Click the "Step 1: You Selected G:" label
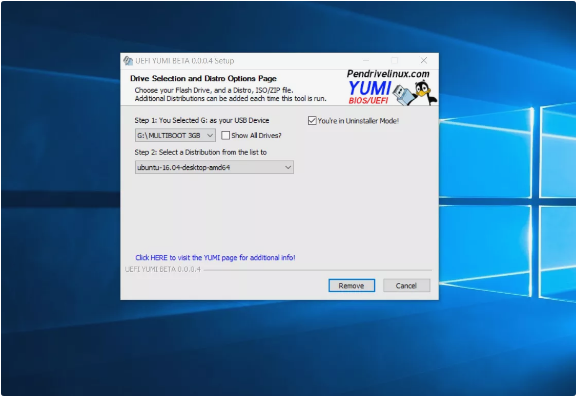 (x=202, y=121)
